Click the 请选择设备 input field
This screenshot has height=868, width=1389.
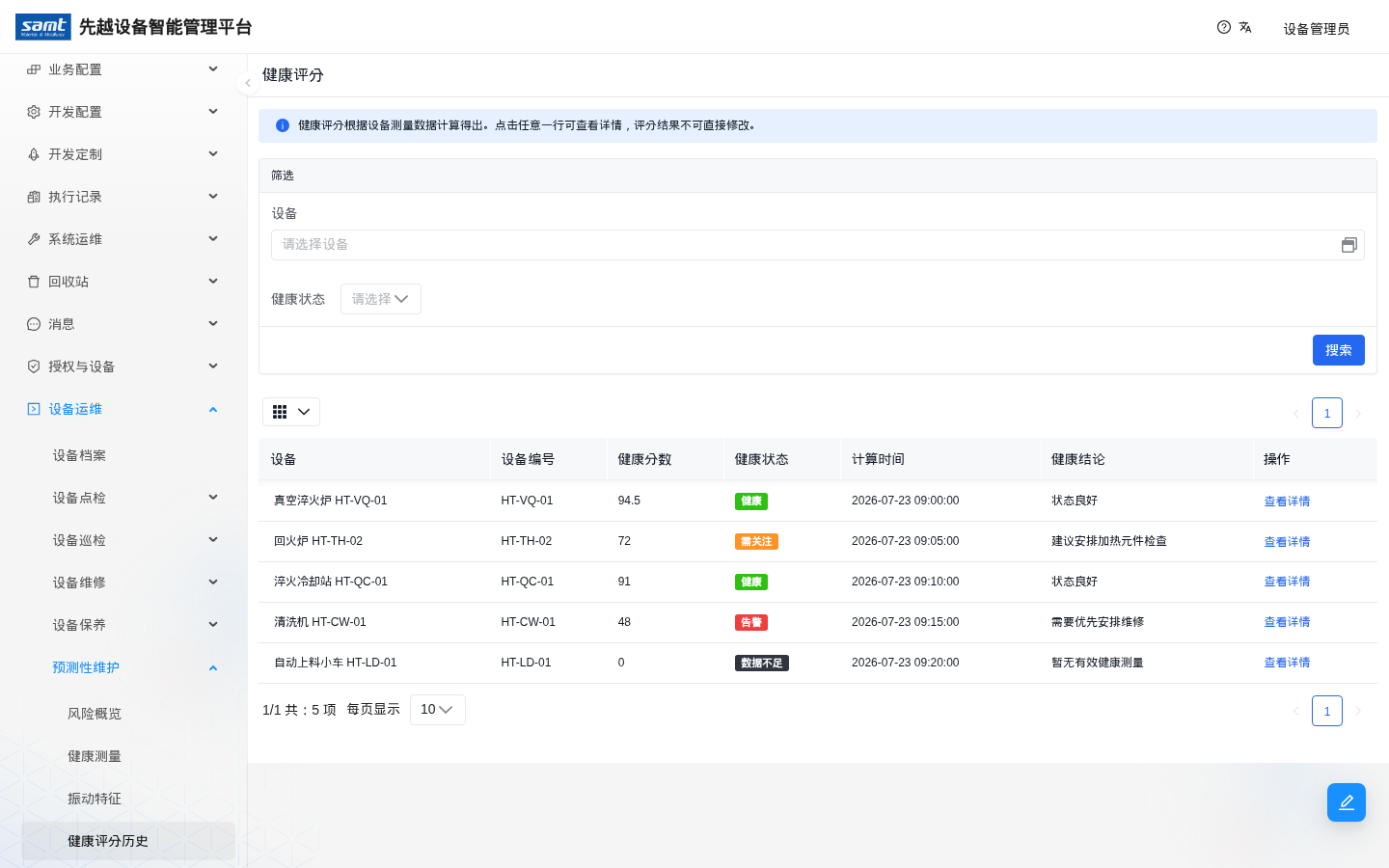click(818, 245)
